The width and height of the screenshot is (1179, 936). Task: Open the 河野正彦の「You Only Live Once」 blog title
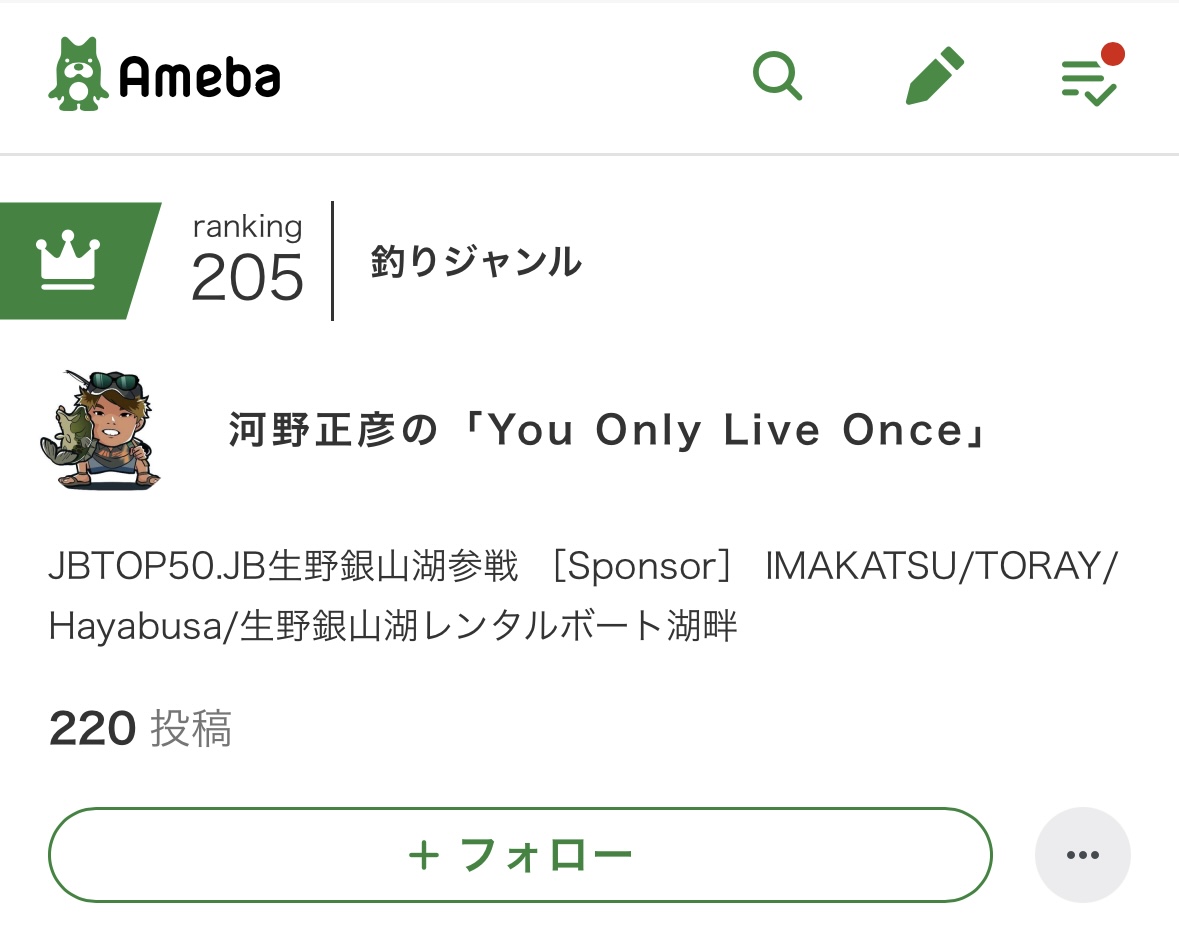[x=608, y=431]
